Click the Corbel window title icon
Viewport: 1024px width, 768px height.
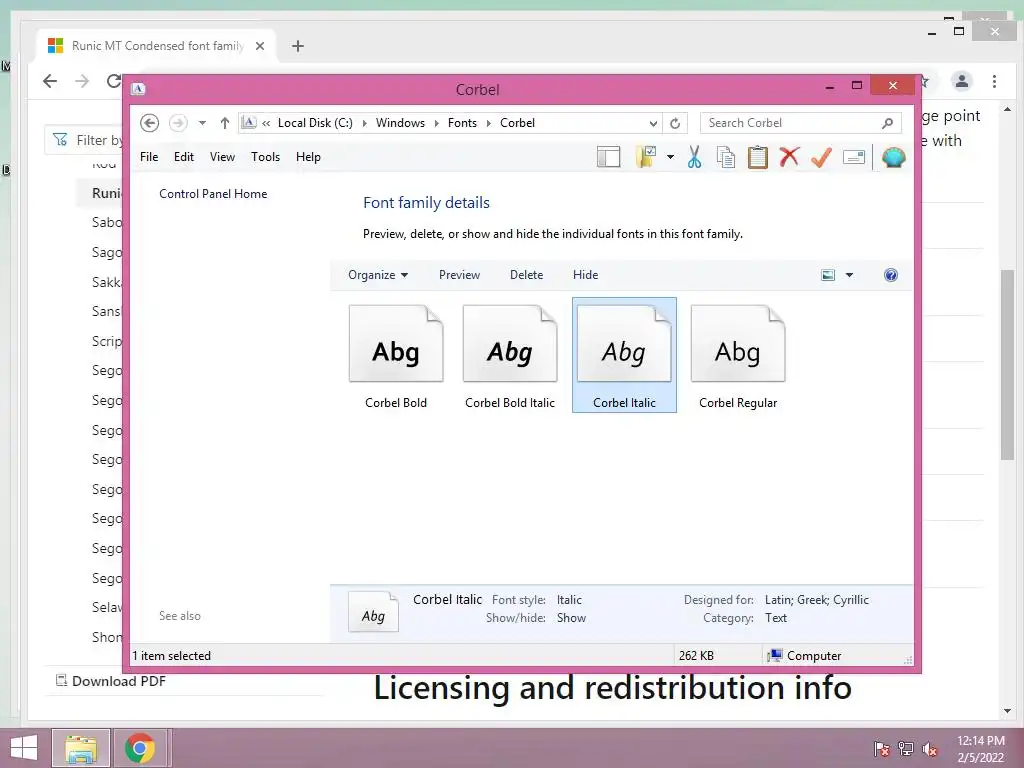coord(138,89)
